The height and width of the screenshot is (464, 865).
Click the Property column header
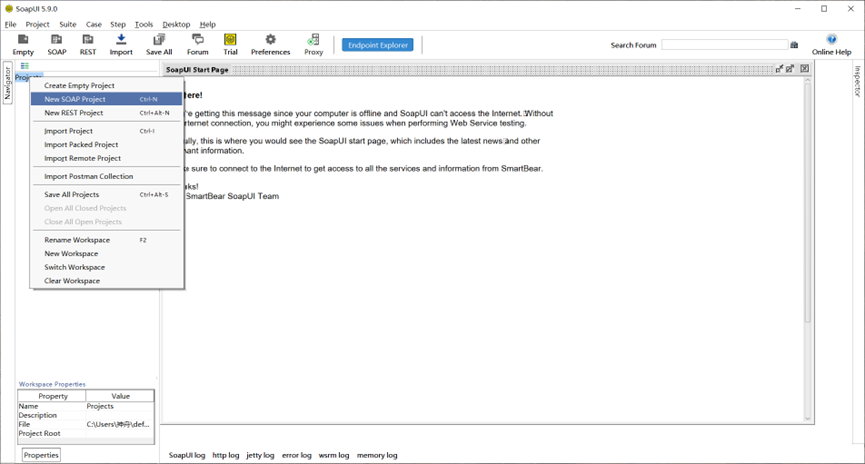click(52, 396)
